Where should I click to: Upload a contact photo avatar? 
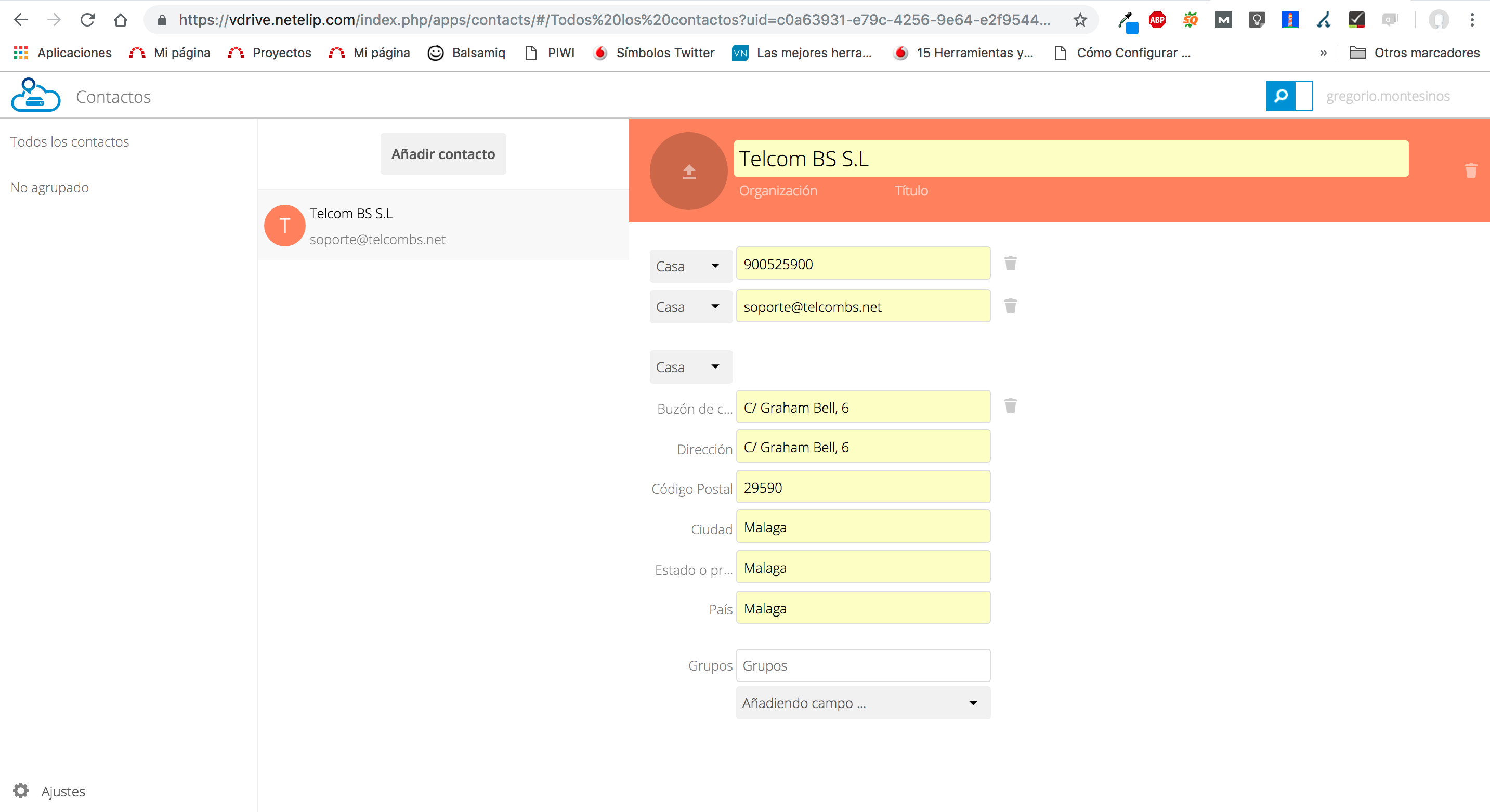point(688,171)
